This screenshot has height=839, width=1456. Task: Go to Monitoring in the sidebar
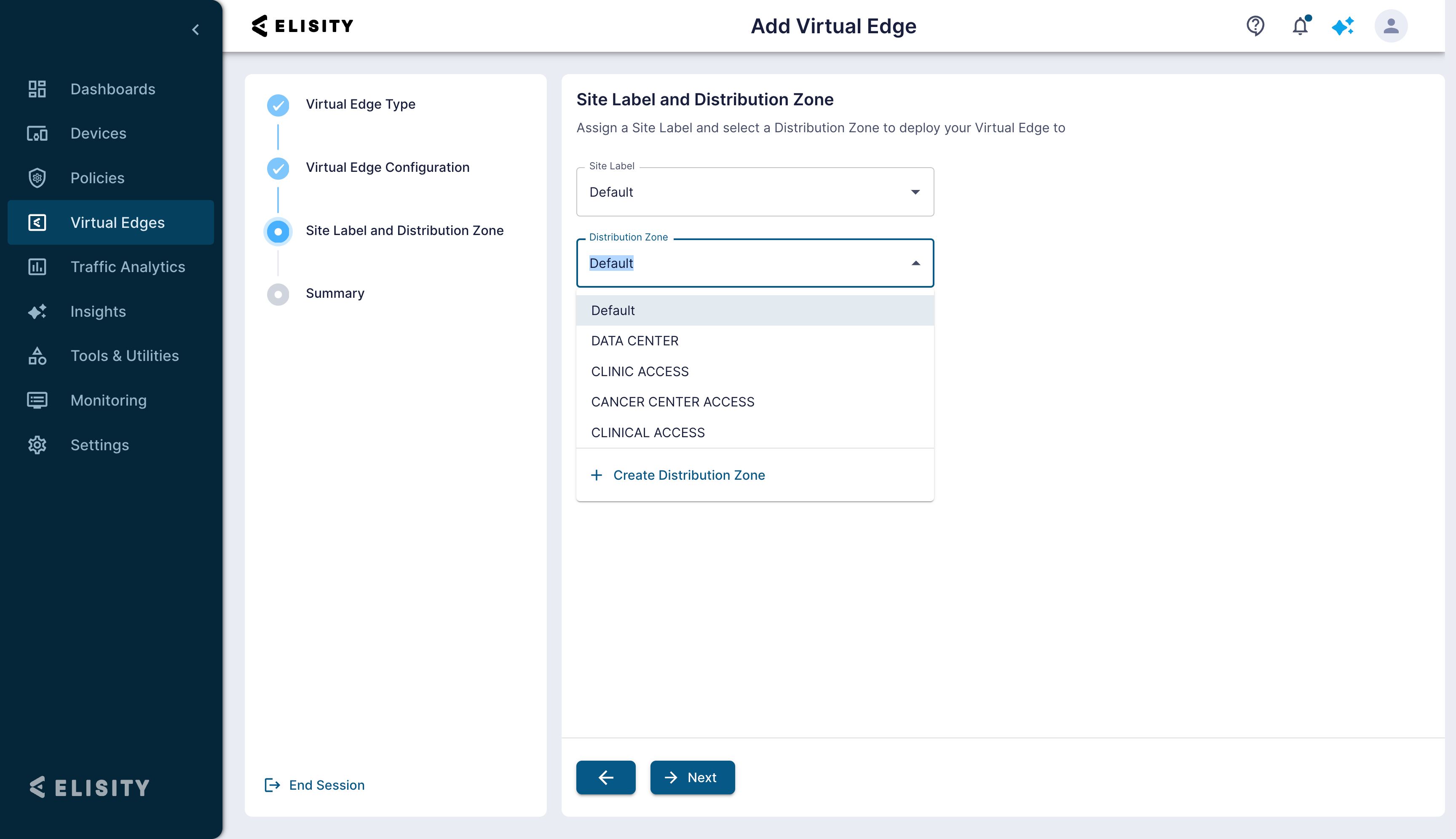[111, 401]
